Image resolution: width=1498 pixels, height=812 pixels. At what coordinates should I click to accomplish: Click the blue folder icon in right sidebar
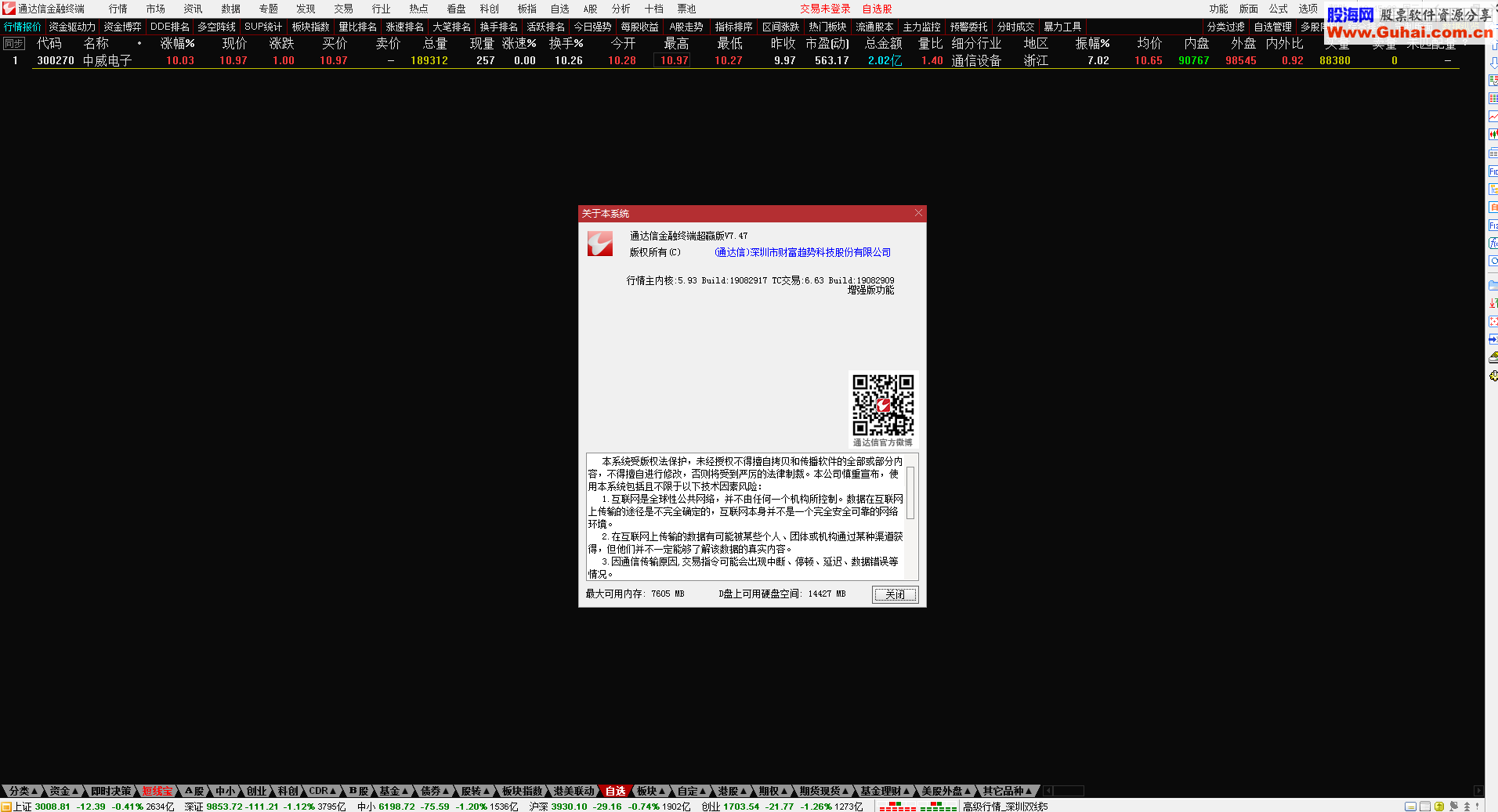pyautogui.click(x=1493, y=285)
